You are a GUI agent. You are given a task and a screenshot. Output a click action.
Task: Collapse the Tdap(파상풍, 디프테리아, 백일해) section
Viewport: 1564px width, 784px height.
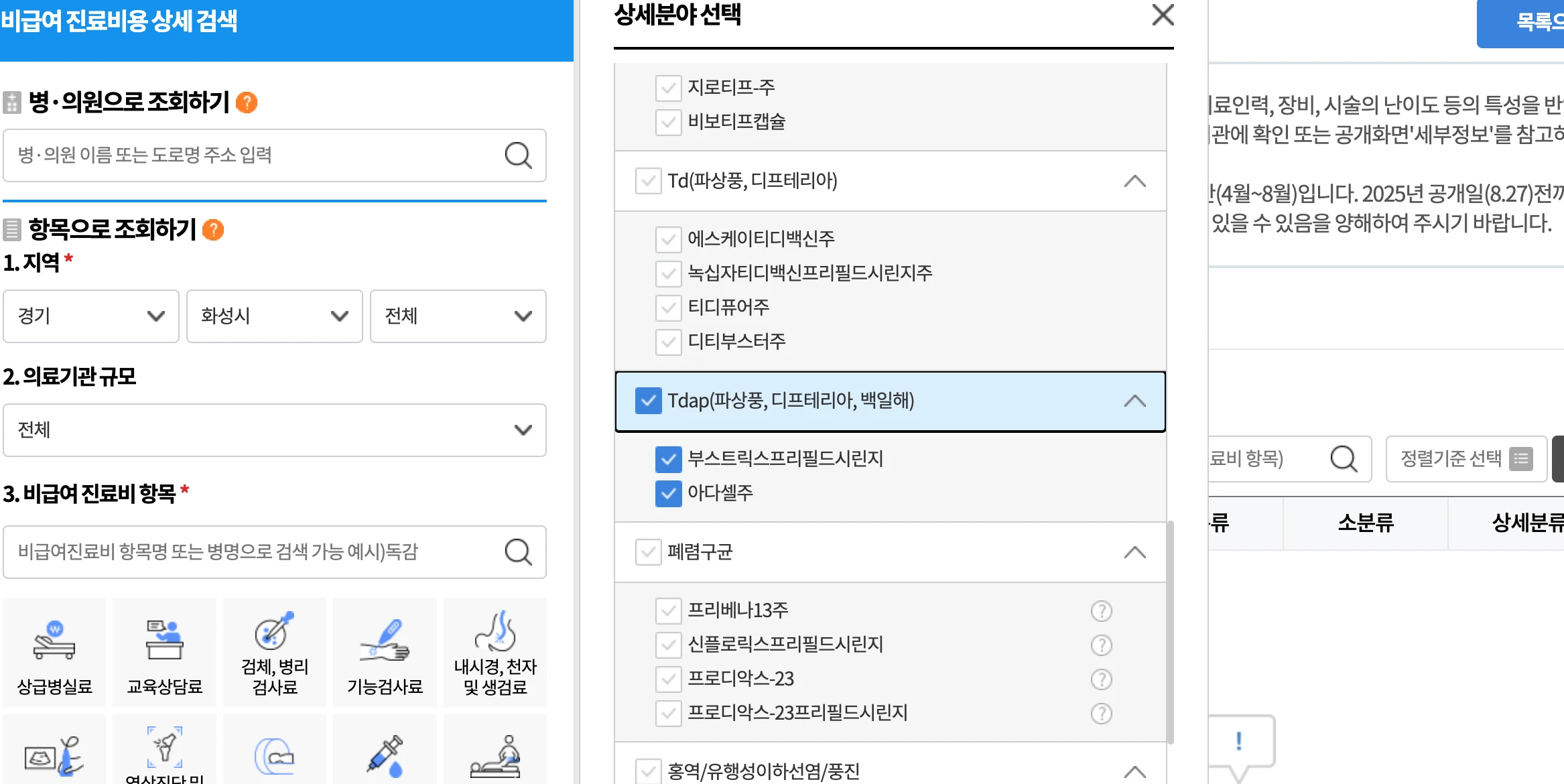(1135, 401)
